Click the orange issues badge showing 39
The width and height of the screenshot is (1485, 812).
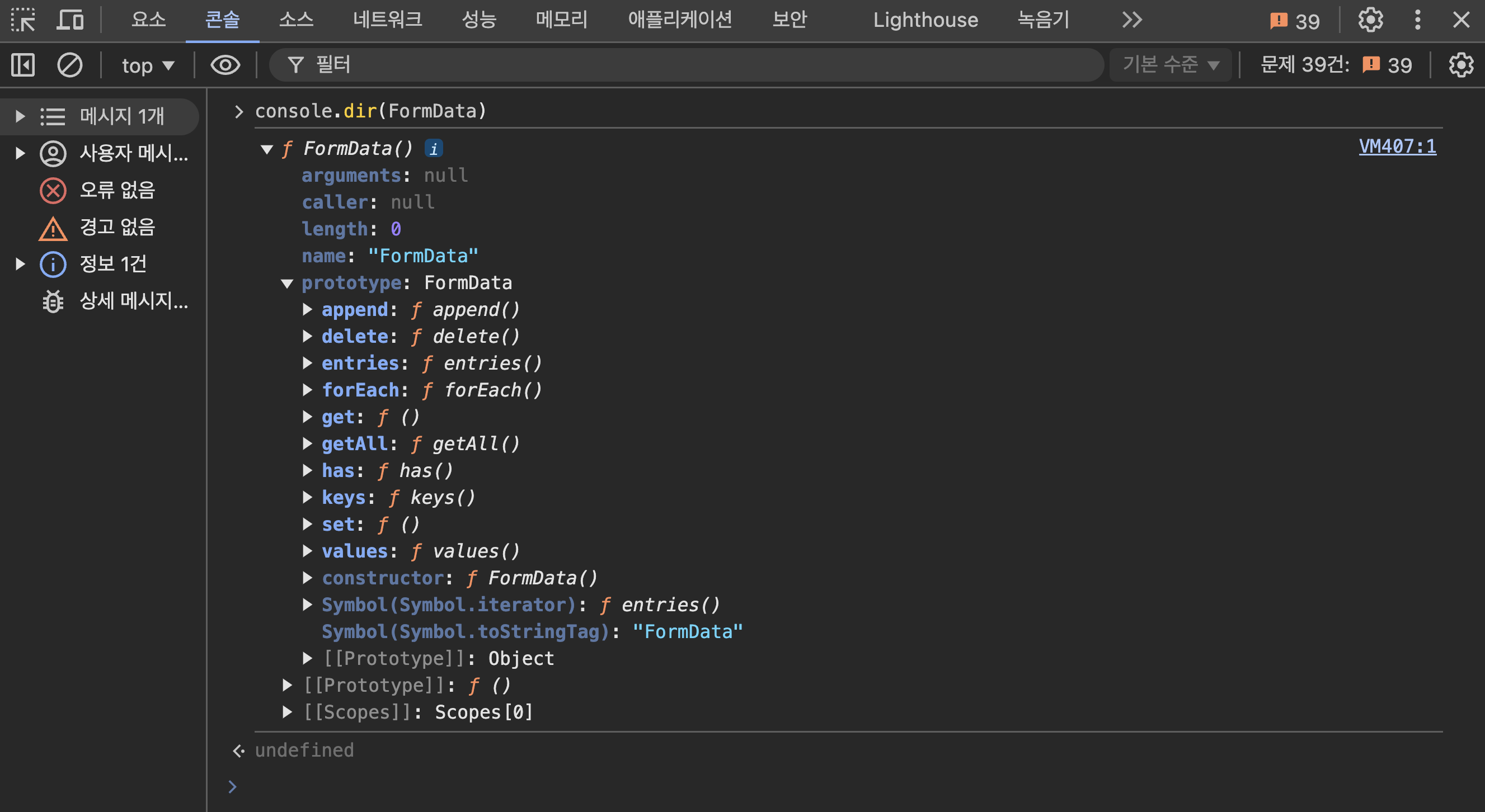(1295, 21)
